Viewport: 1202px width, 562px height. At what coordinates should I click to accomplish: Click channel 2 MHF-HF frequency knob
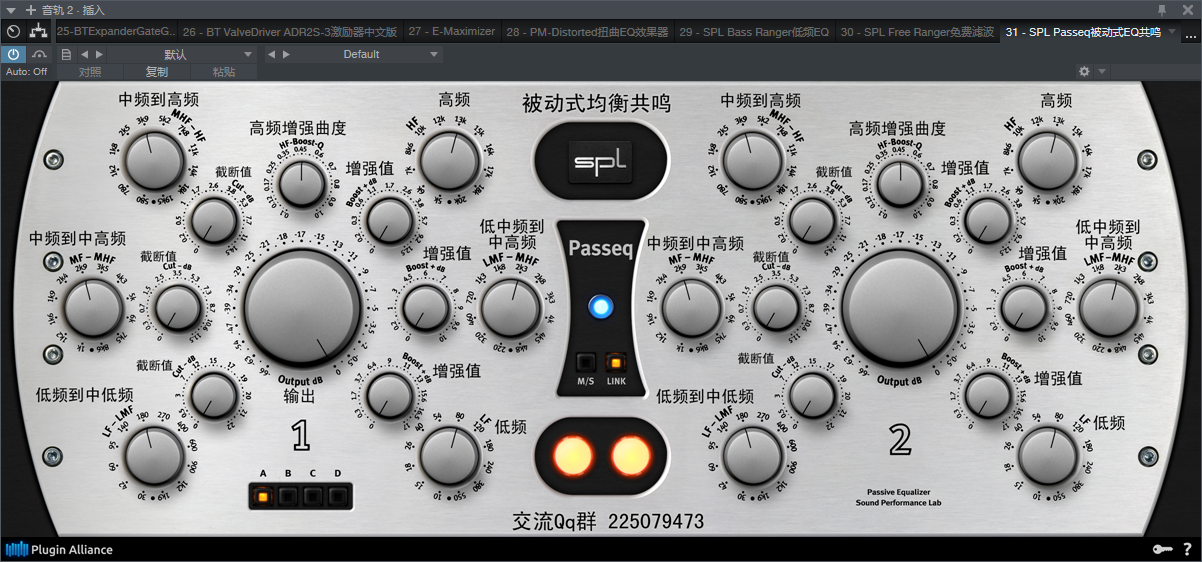coord(751,162)
